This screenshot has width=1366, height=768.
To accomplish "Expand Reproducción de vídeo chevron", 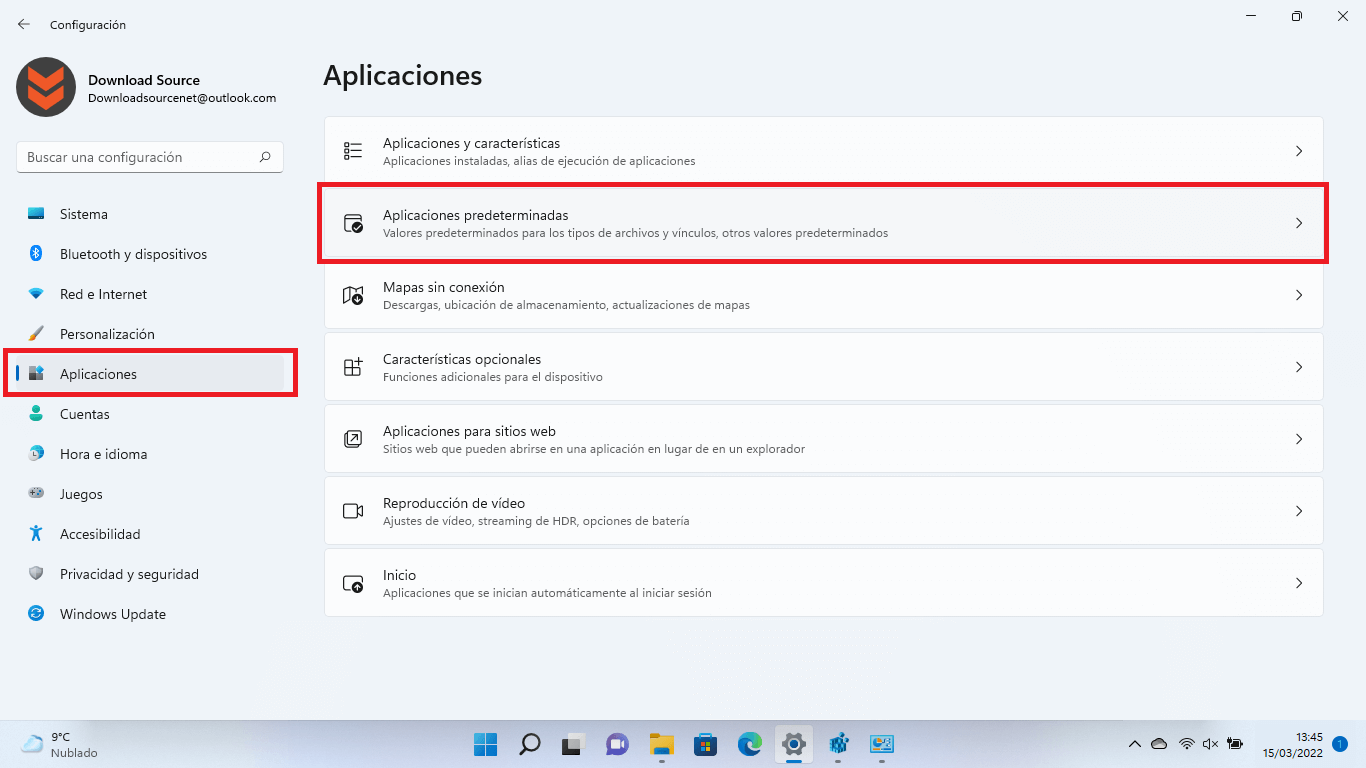I will click(1299, 511).
